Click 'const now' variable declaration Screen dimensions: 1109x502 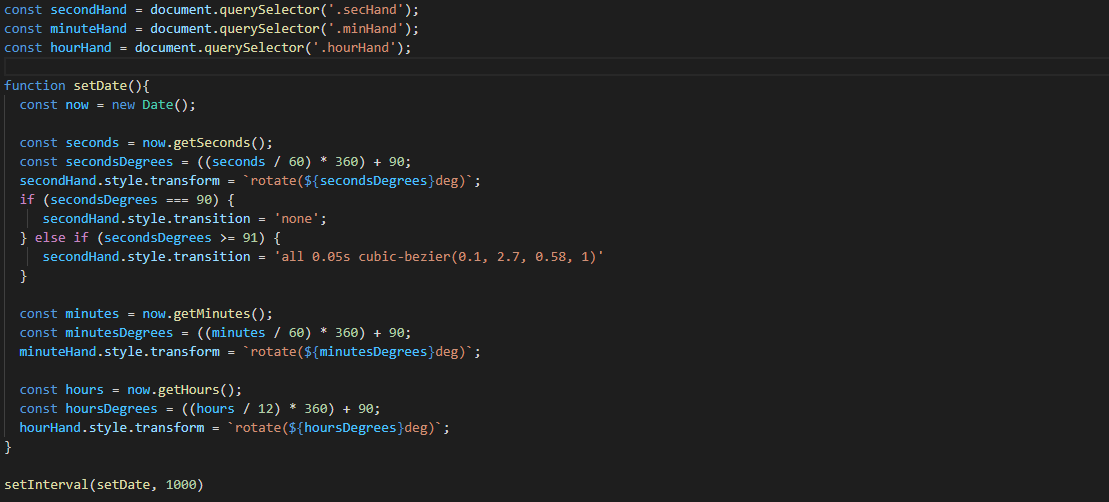point(54,105)
